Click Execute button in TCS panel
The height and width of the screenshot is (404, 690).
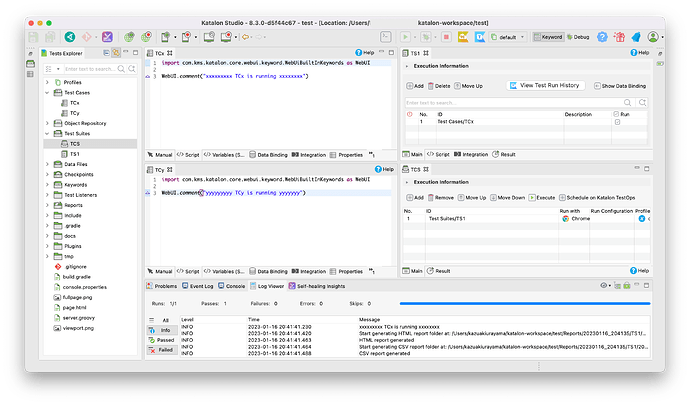point(542,198)
